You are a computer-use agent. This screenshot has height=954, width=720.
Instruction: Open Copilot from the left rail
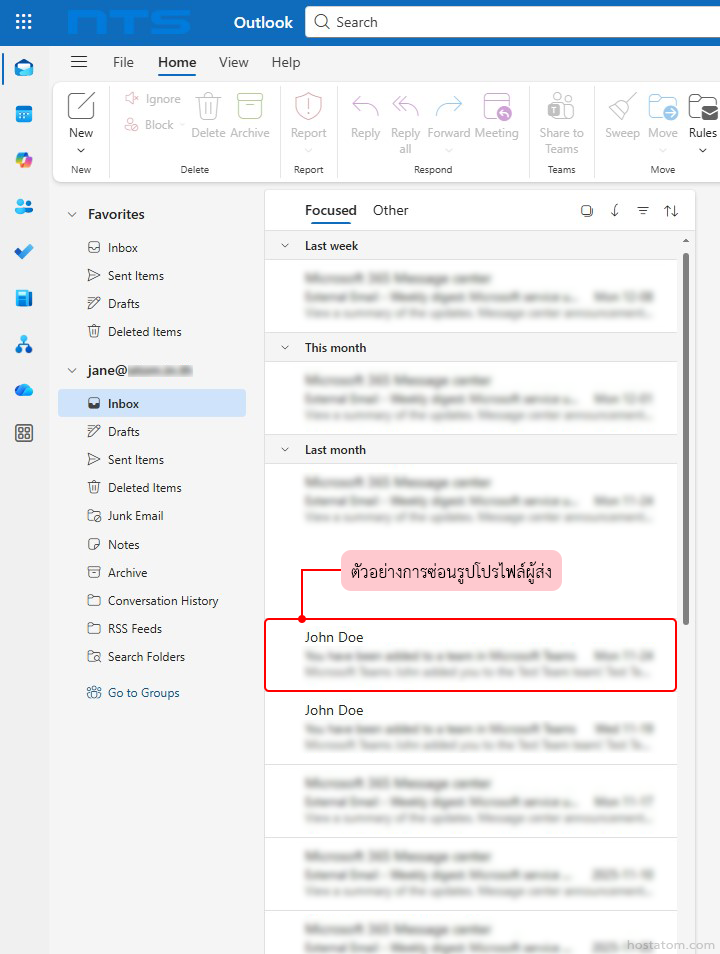24,160
